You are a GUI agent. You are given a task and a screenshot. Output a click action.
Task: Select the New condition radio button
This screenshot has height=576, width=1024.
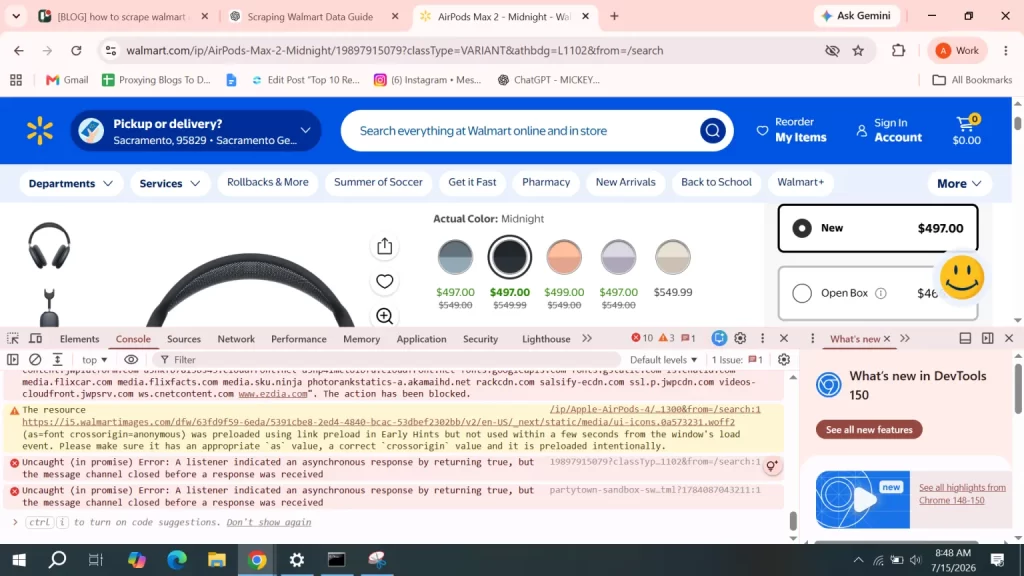click(802, 228)
